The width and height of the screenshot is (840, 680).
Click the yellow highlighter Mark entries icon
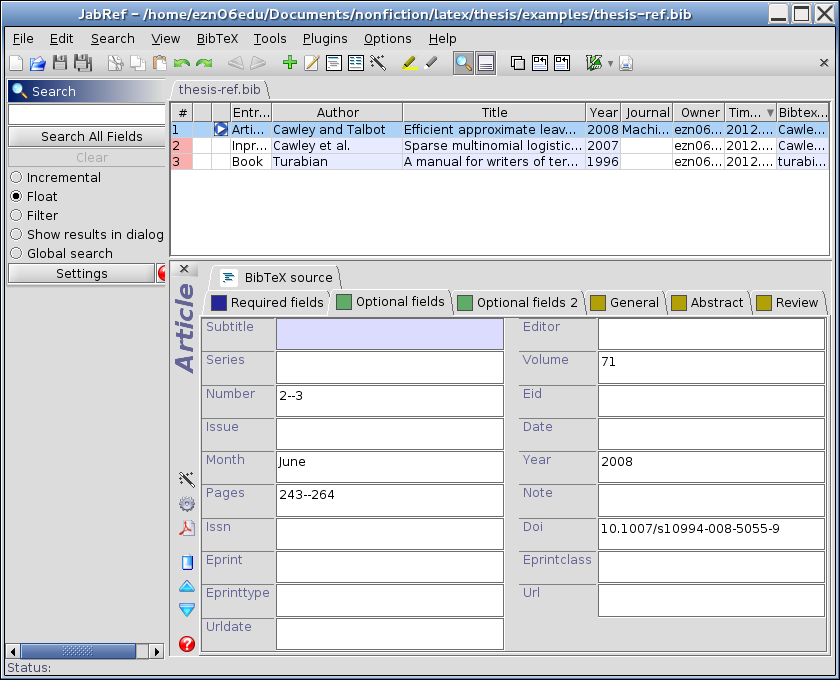(x=409, y=63)
